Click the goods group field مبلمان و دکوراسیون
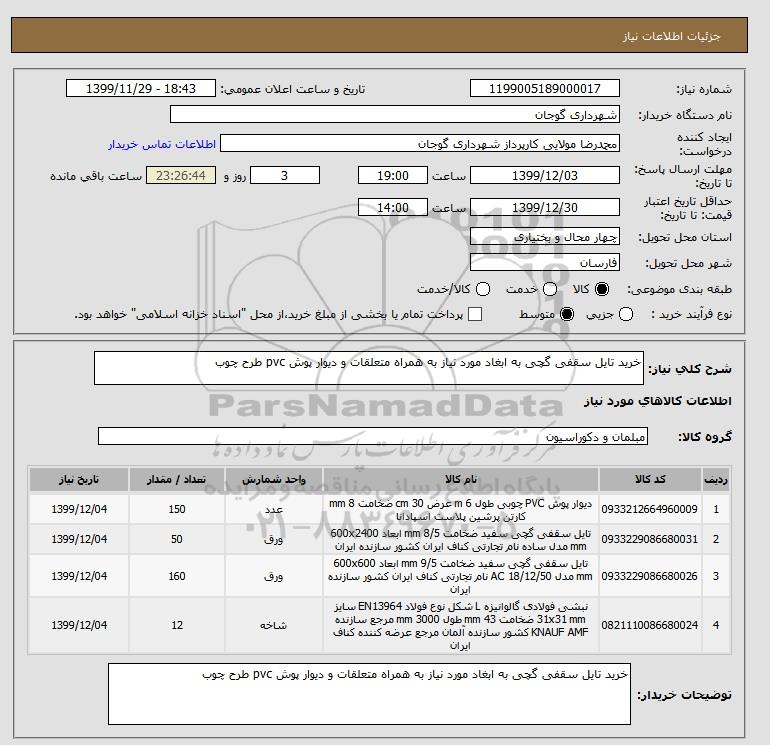770x745 pixels. [x=373, y=436]
